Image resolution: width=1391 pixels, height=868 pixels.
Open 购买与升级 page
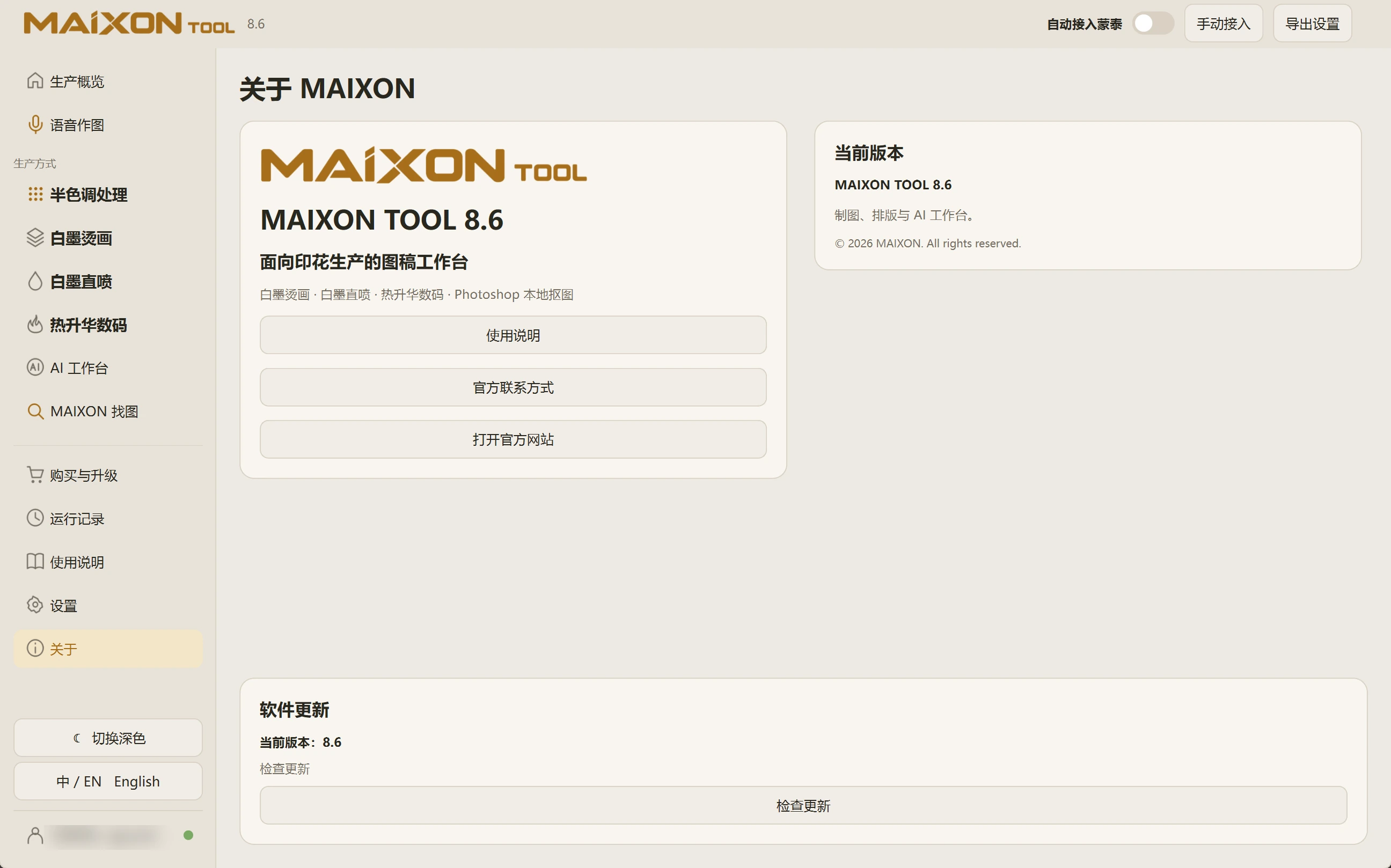(x=108, y=475)
